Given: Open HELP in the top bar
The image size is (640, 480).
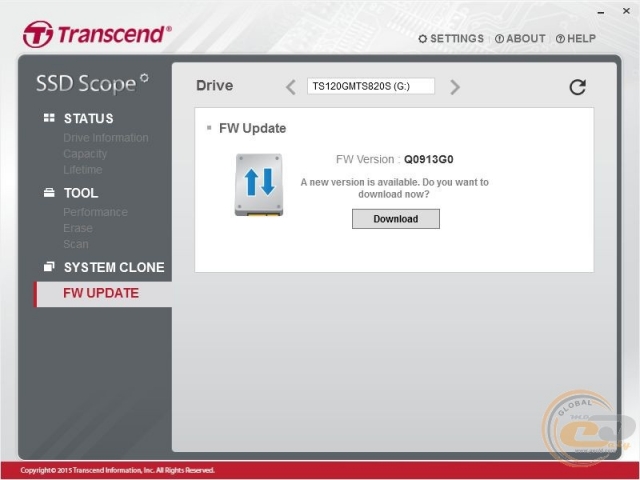Looking at the screenshot, I should coord(576,38).
